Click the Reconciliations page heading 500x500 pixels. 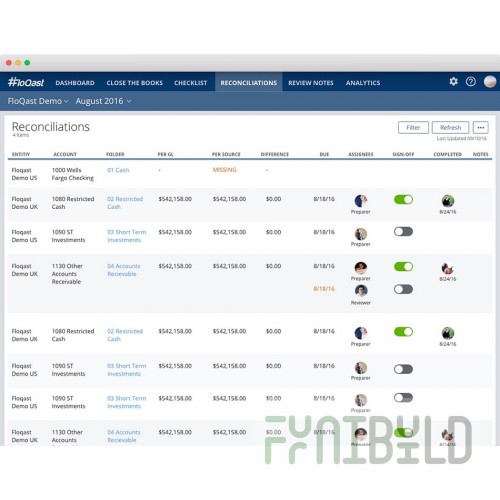(51, 127)
